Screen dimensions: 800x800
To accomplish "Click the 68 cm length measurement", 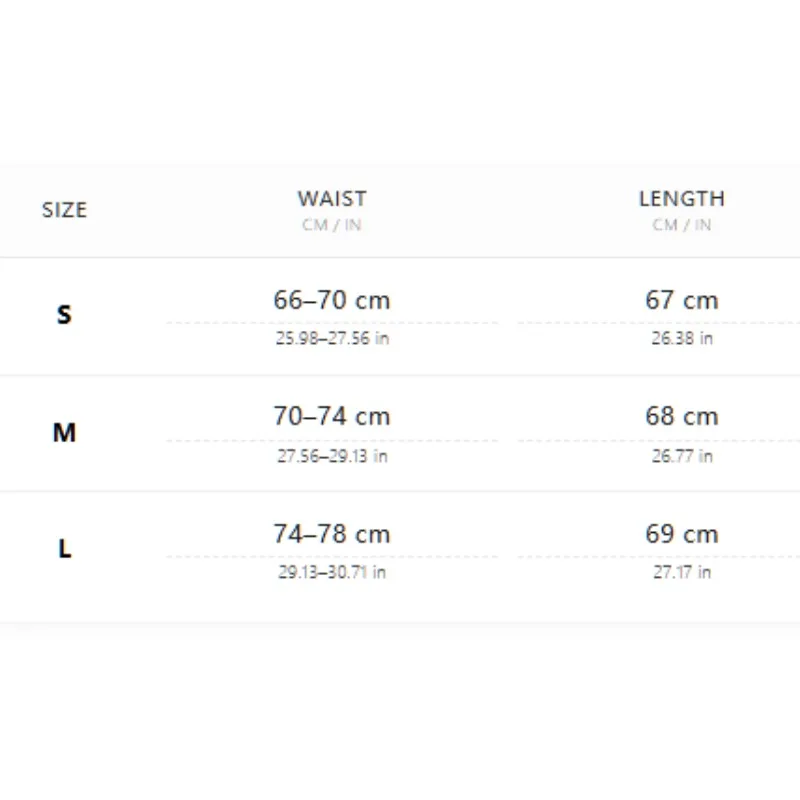I will coord(682,416).
